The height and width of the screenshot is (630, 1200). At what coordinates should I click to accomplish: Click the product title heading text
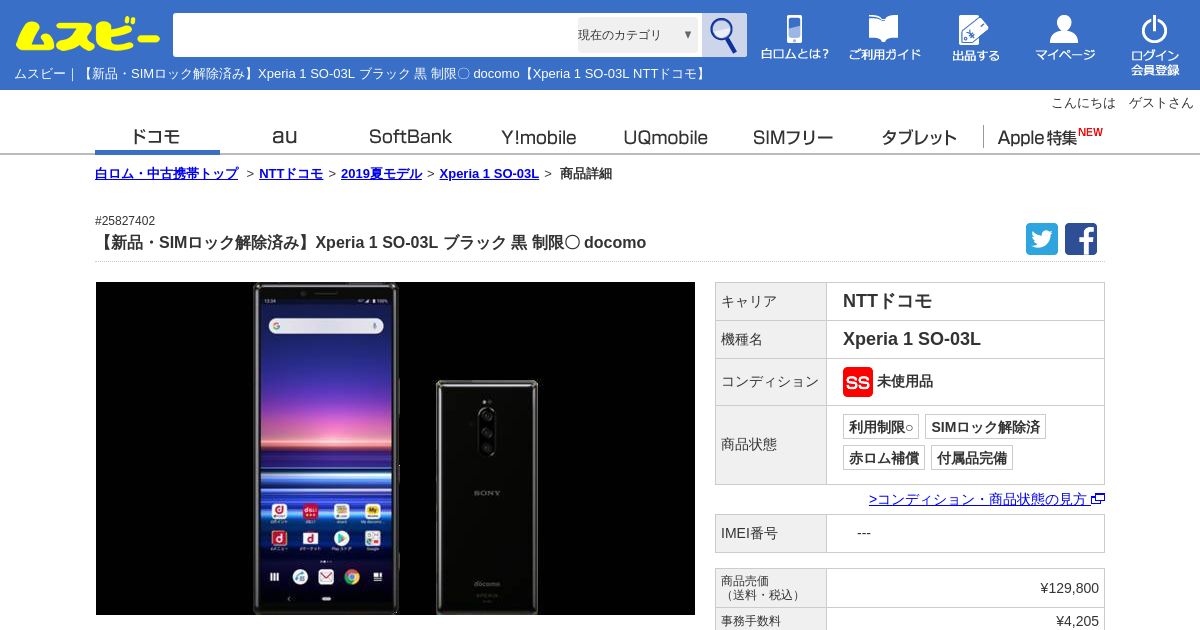tap(371, 242)
